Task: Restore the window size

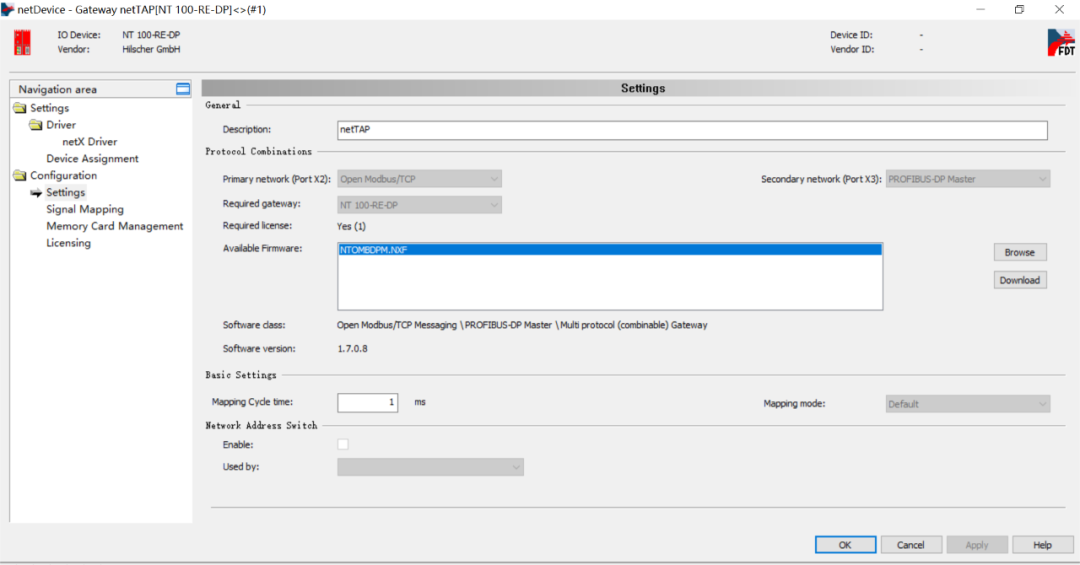Action: (x=1019, y=10)
